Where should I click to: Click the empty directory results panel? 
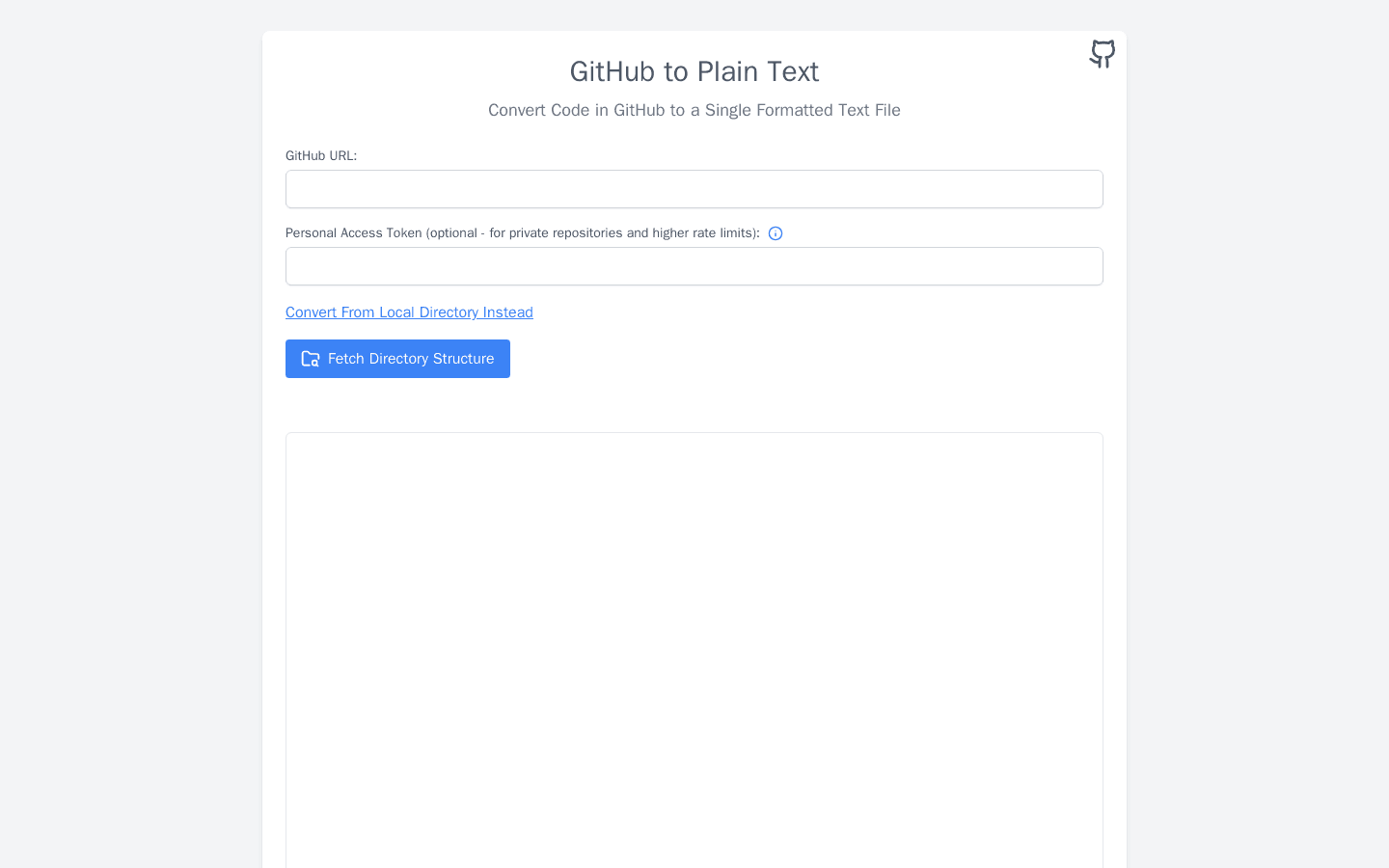pyautogui.click(x=694, y=646)
